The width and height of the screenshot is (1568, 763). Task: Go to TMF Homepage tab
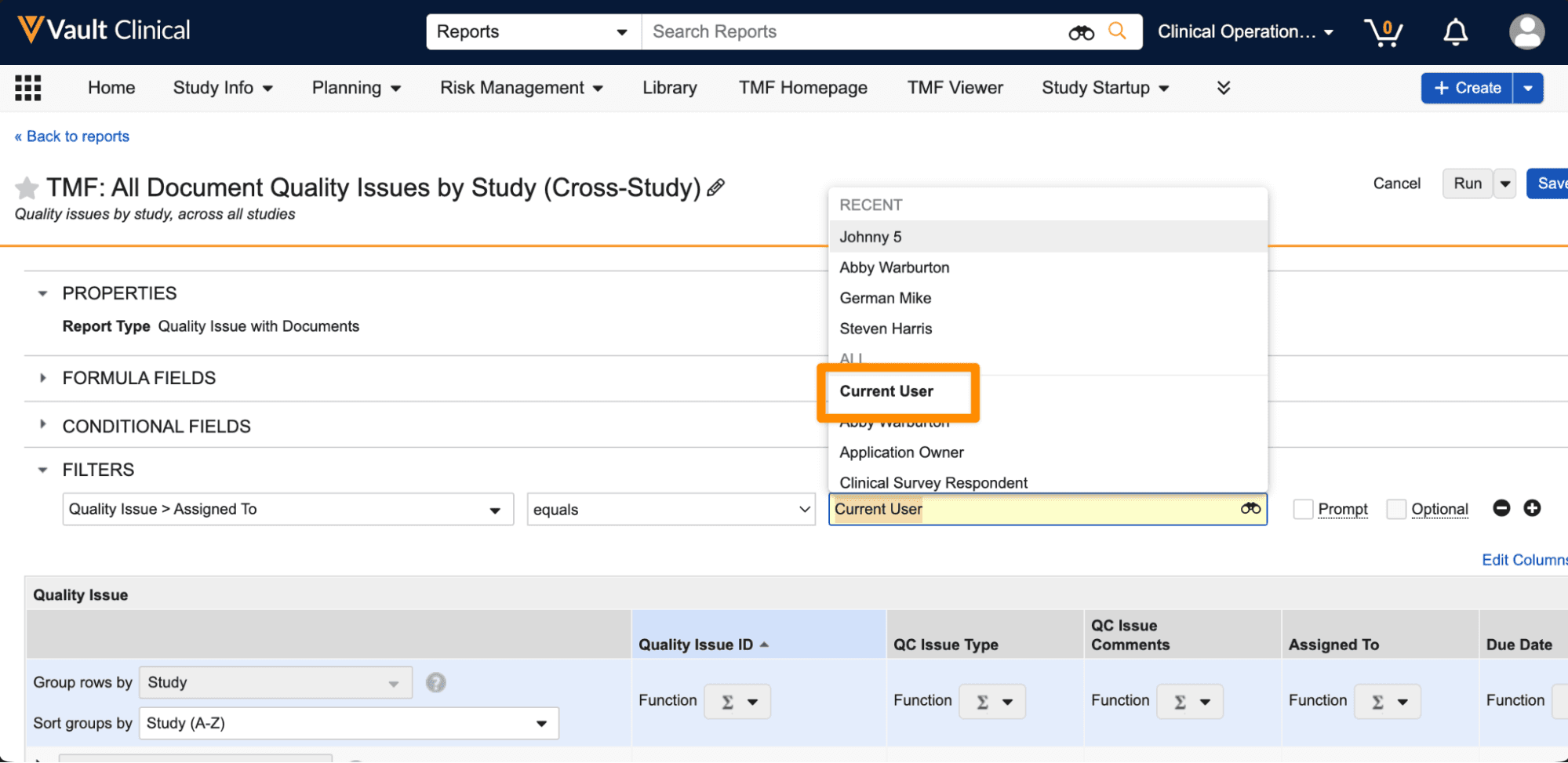point(802,88)
